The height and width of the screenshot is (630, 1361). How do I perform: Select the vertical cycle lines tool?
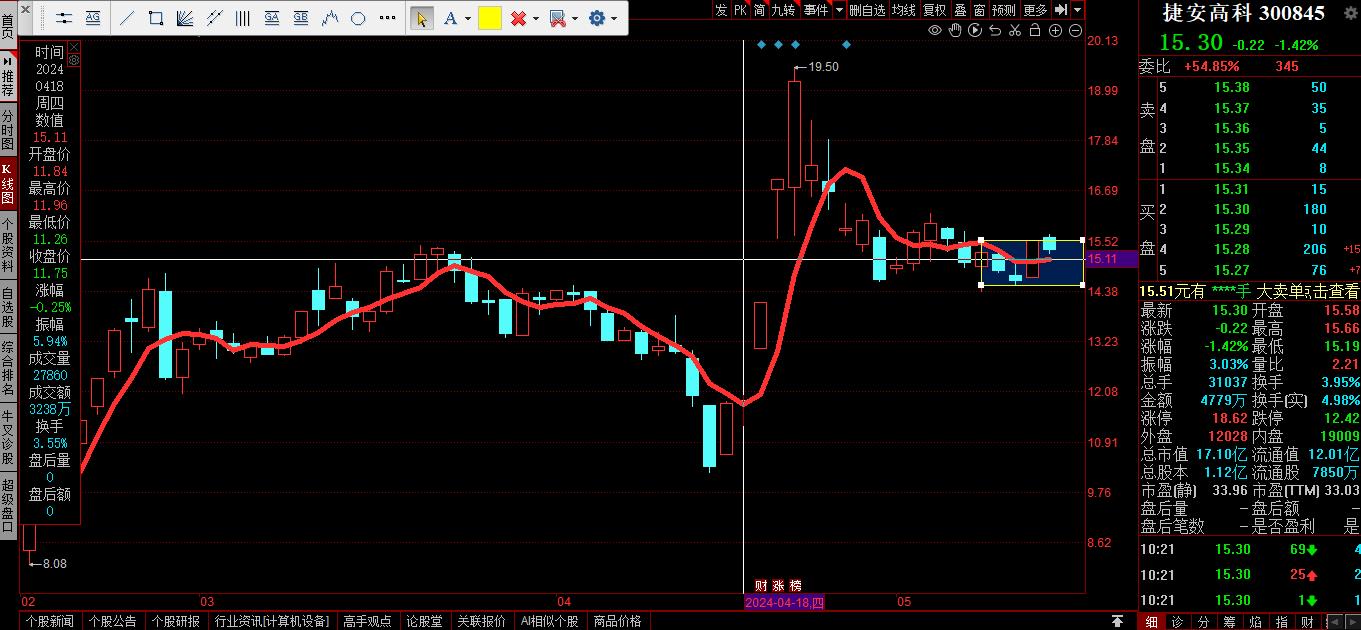[x=242, y=18]
